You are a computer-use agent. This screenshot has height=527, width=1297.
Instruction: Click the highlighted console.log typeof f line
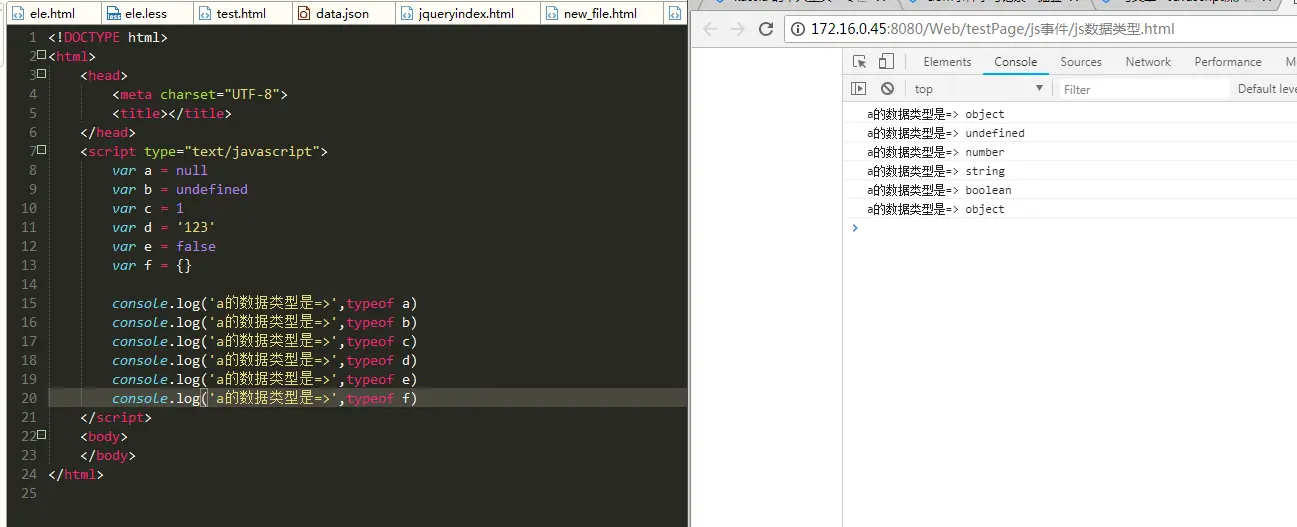click(x=265, y=398)
